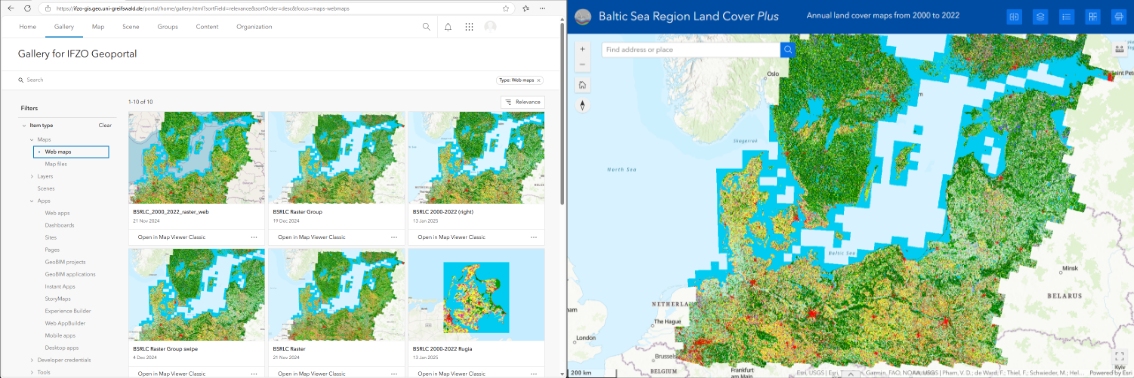Collapse the Apps filter group
Viewport: 1134px width, 378px height.
click(32, 201)
